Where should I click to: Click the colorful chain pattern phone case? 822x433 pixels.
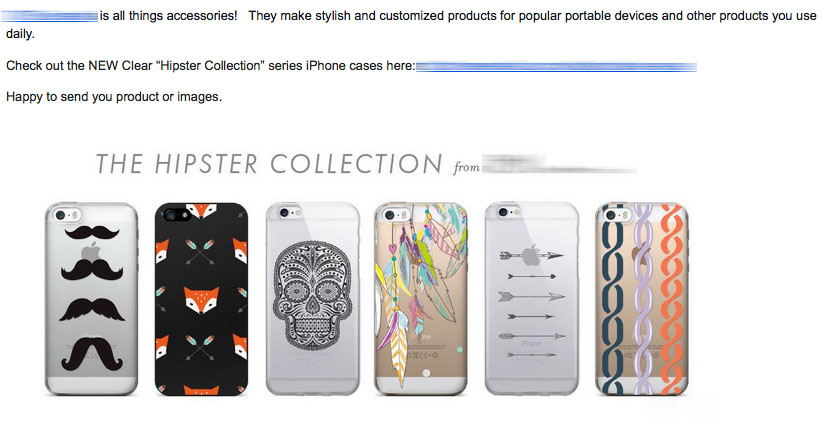tap(642, 299)
